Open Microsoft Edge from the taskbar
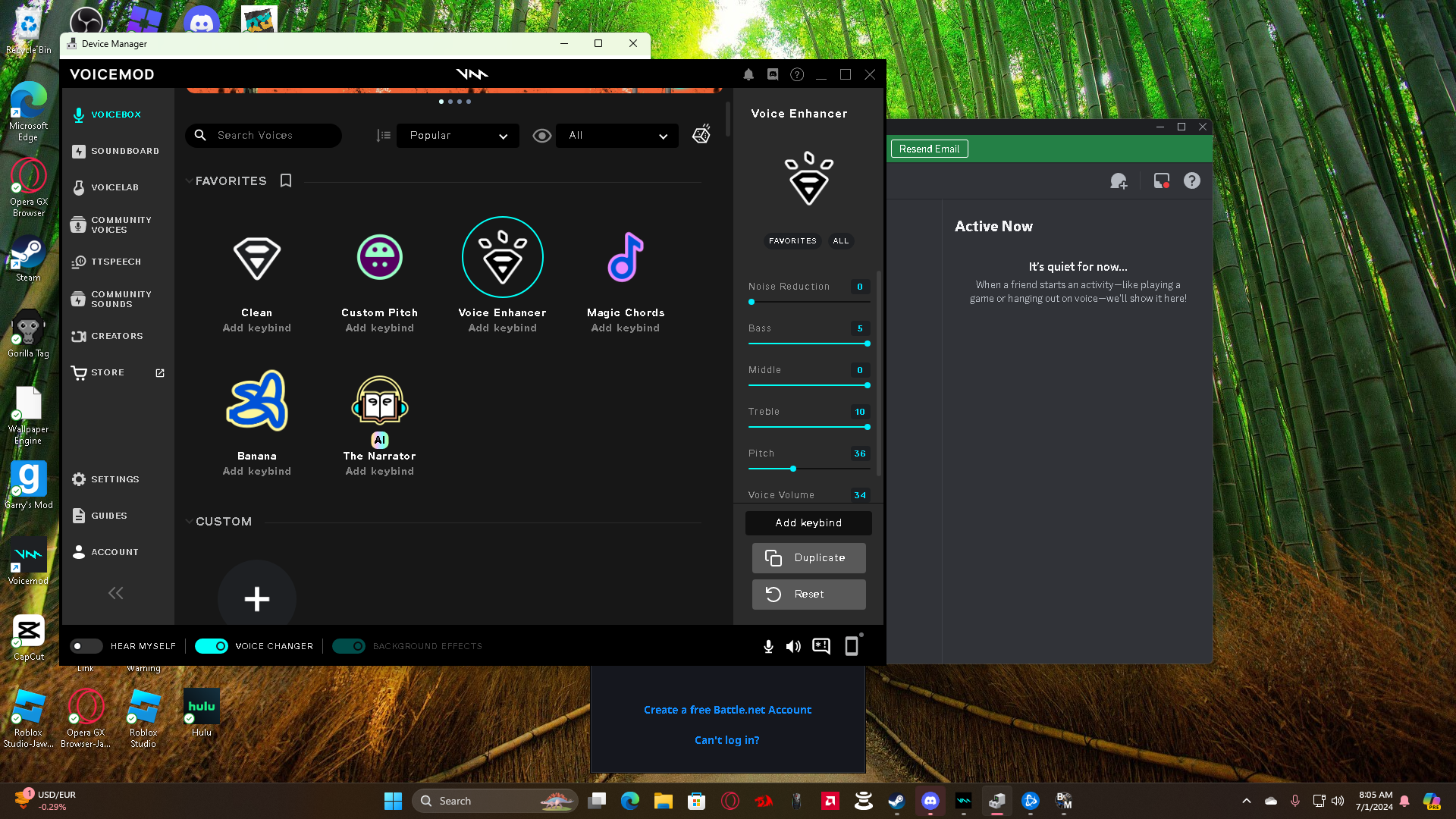1456x819 pixels. (629, 801)
